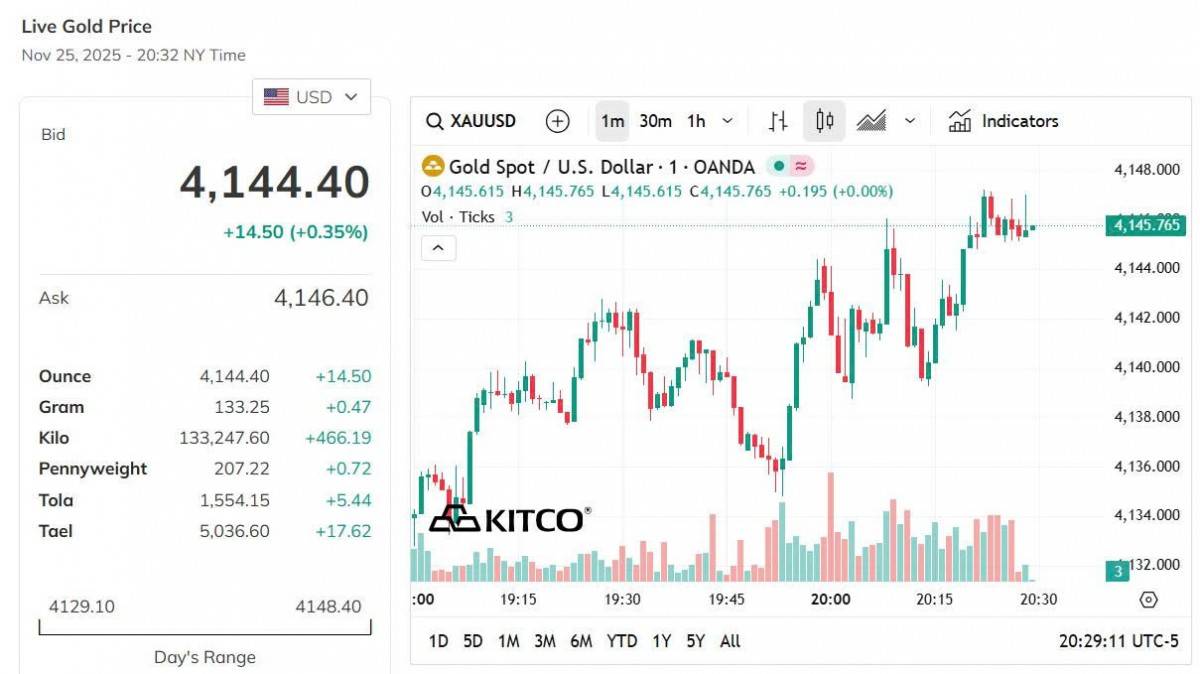Click the add symbol plus icon
The height and width of the screenshot is (674, 1200).
tap(557, 122)
